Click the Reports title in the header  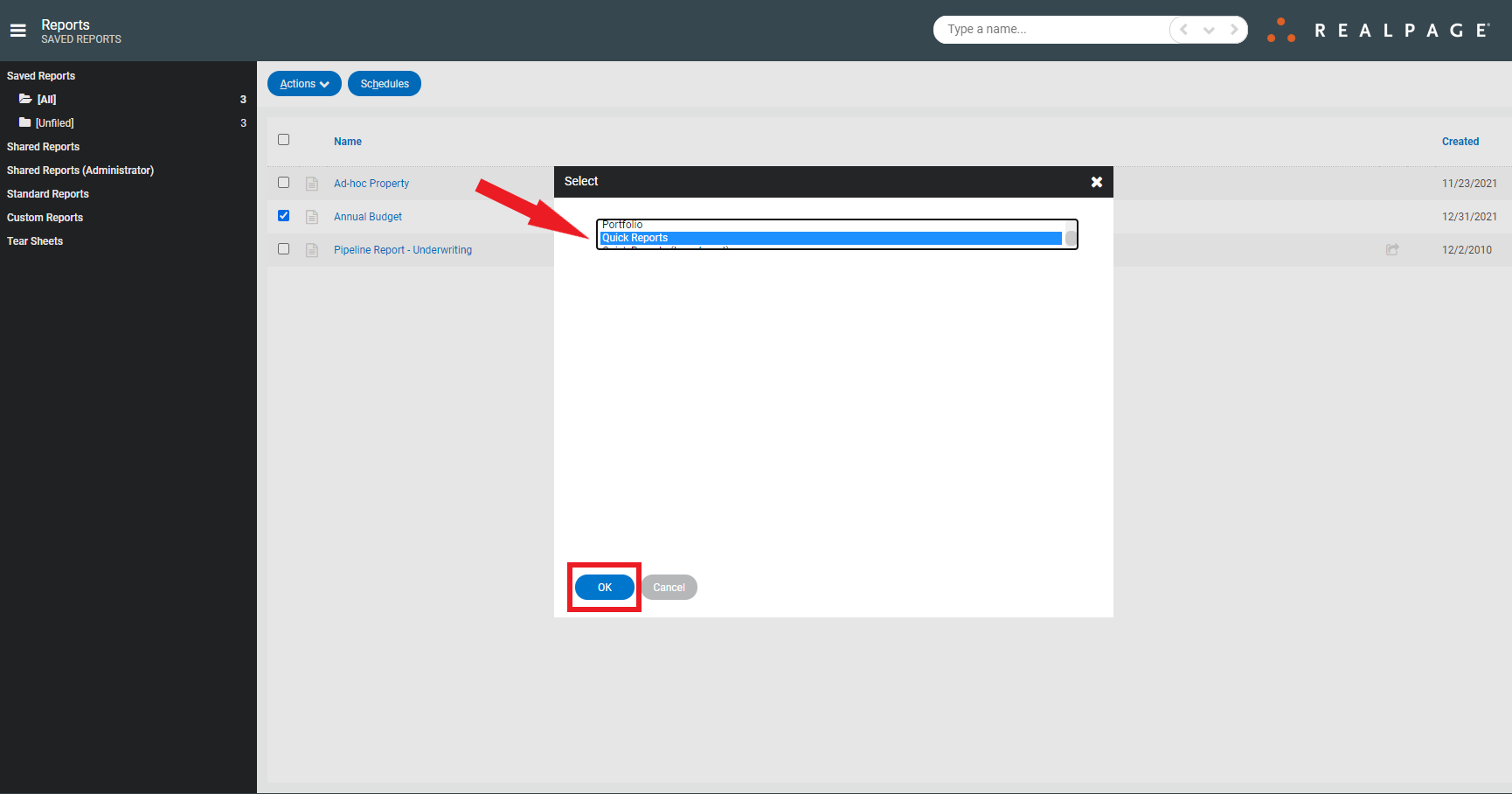[x=66, y=24]
